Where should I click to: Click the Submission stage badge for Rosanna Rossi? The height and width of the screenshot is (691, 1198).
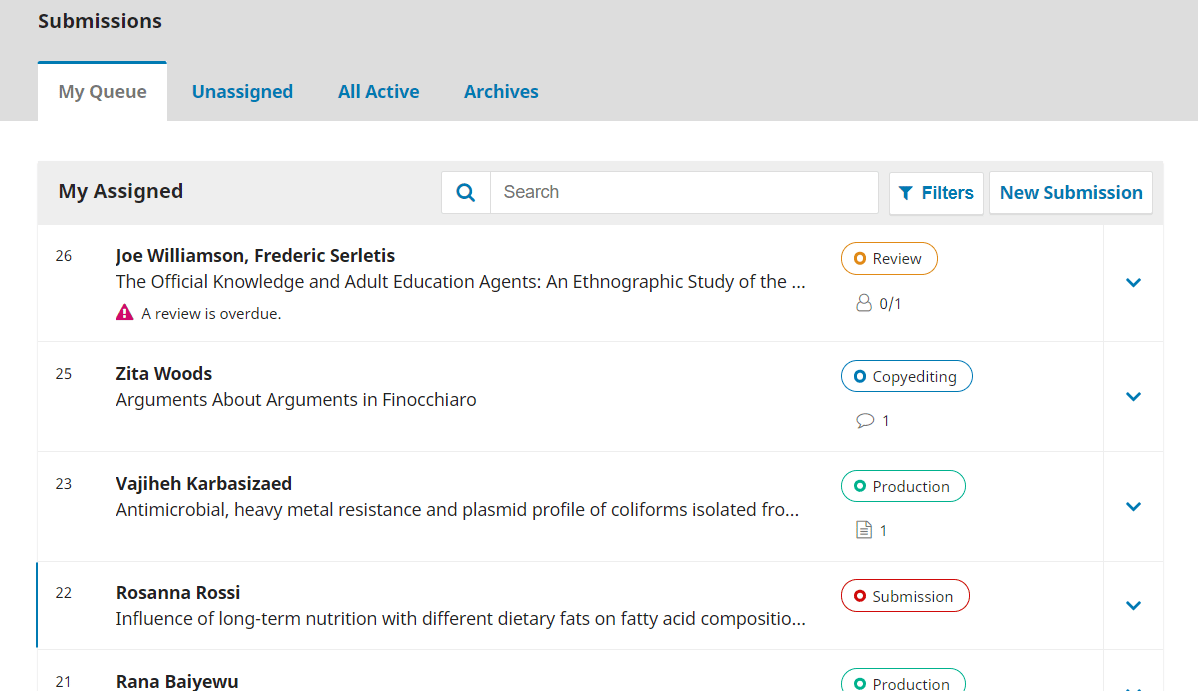[x=904, y=596]
